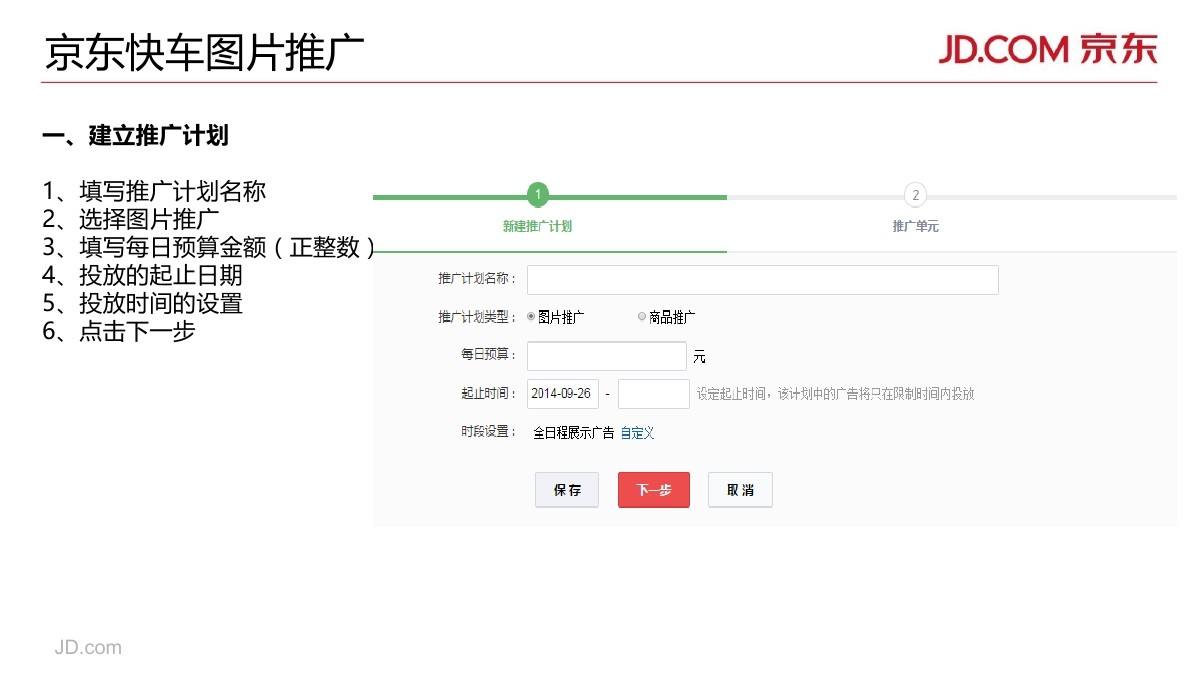Switch to the 推广单元 step tab
1200x675 pixels.
click(x=915, y=226)
